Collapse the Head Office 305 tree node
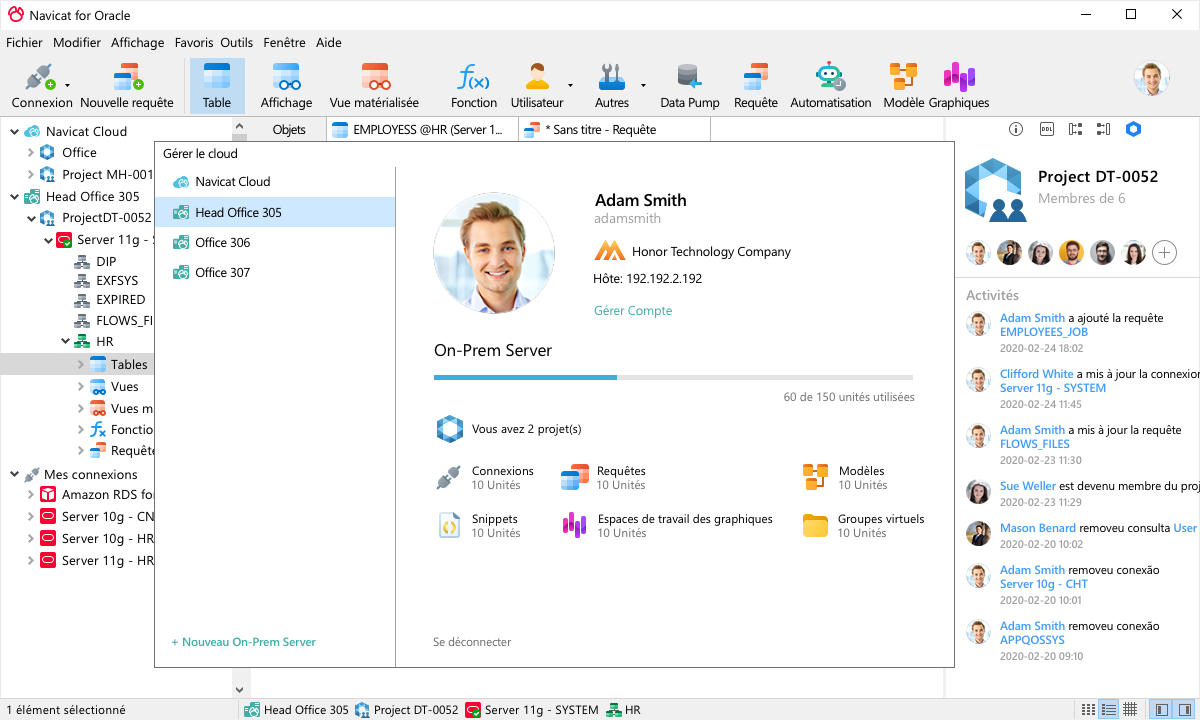 14,197
